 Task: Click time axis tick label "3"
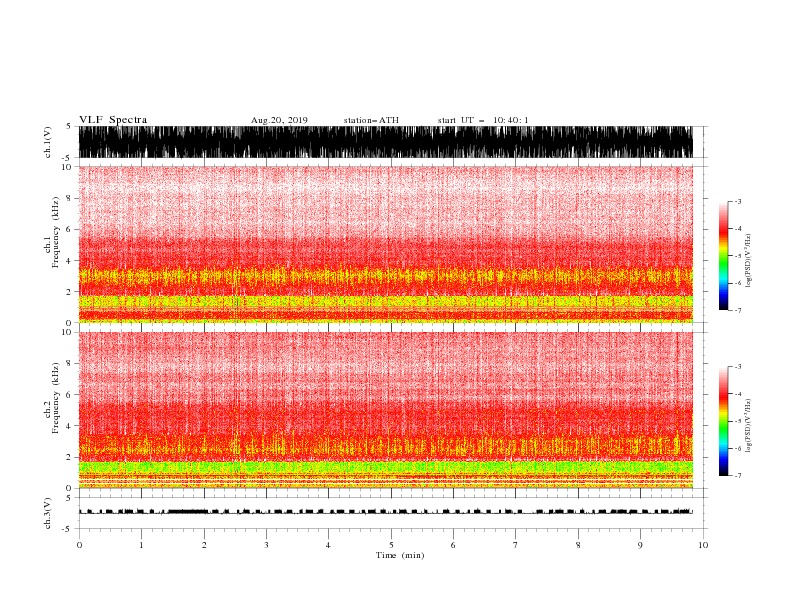pos(266,545)
